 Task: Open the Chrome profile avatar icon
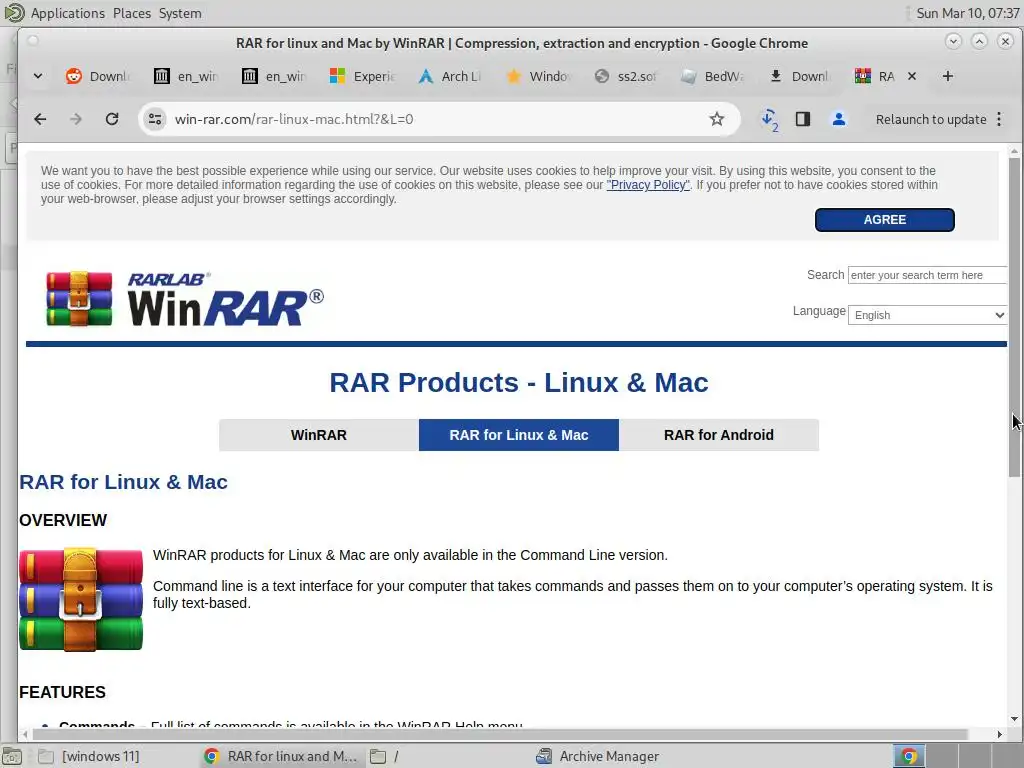(839, 119)
